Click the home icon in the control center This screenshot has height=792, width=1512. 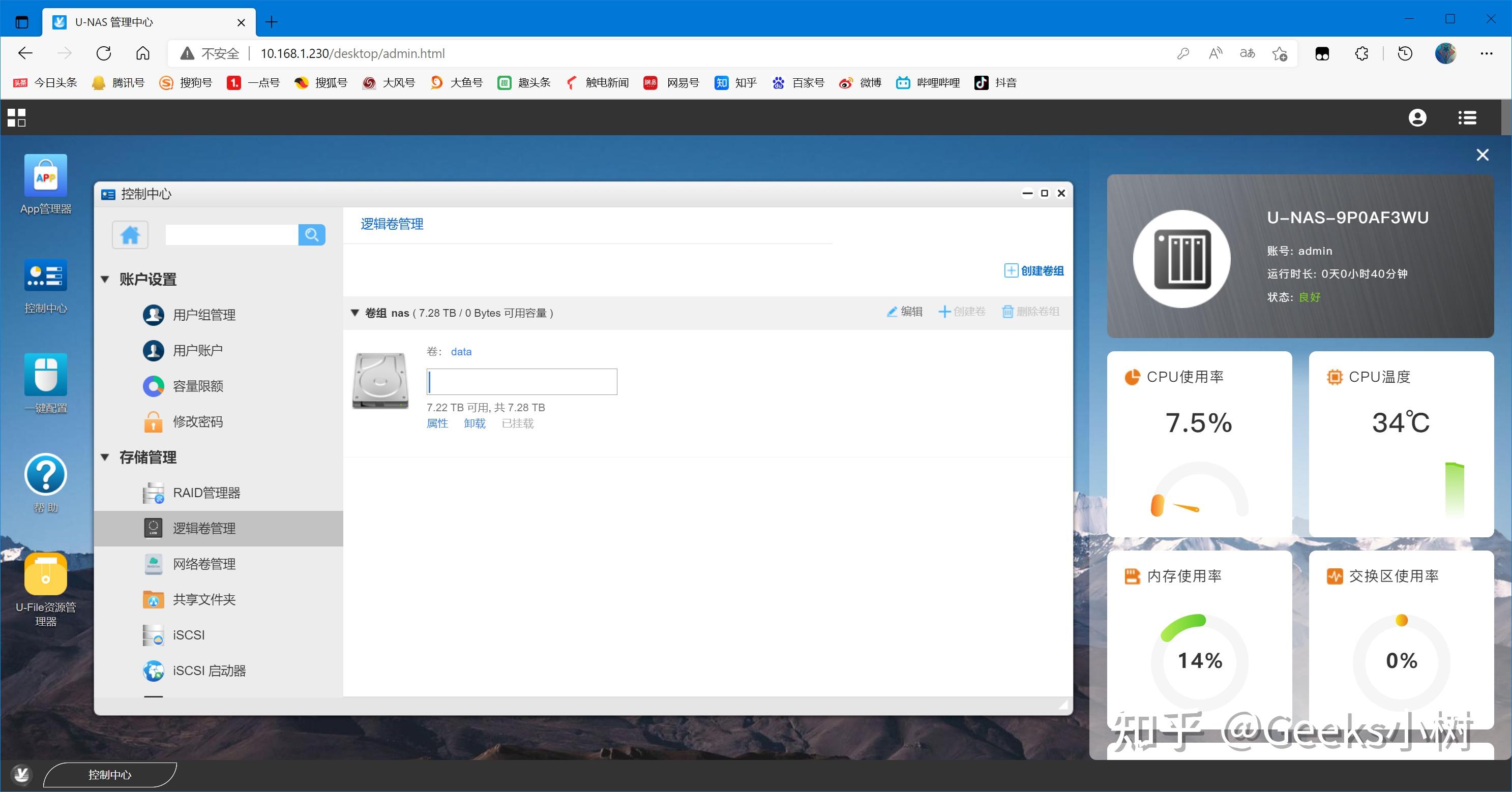click(x=130, y=235)
